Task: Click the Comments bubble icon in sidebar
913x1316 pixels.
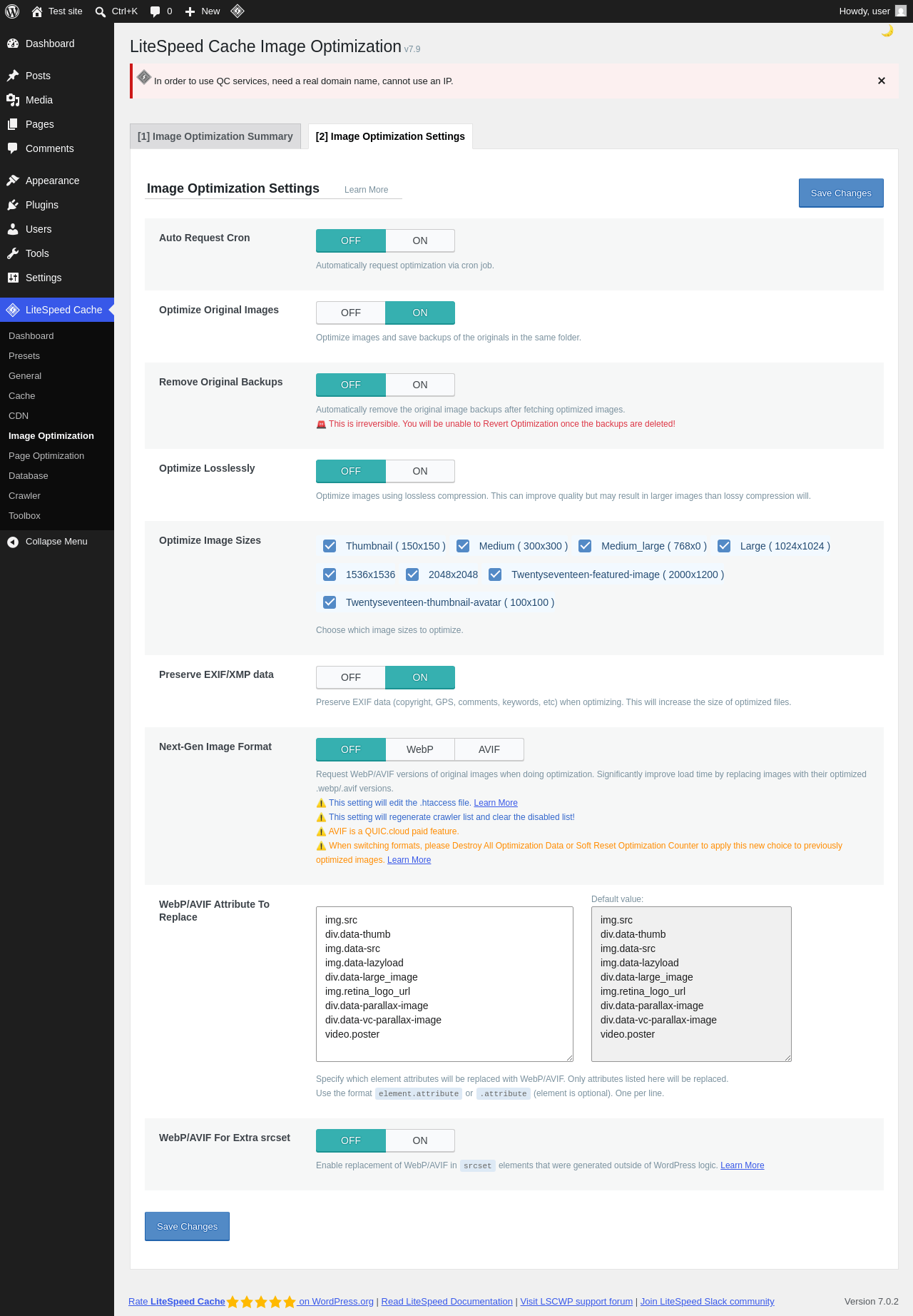Action: (13, 148)
